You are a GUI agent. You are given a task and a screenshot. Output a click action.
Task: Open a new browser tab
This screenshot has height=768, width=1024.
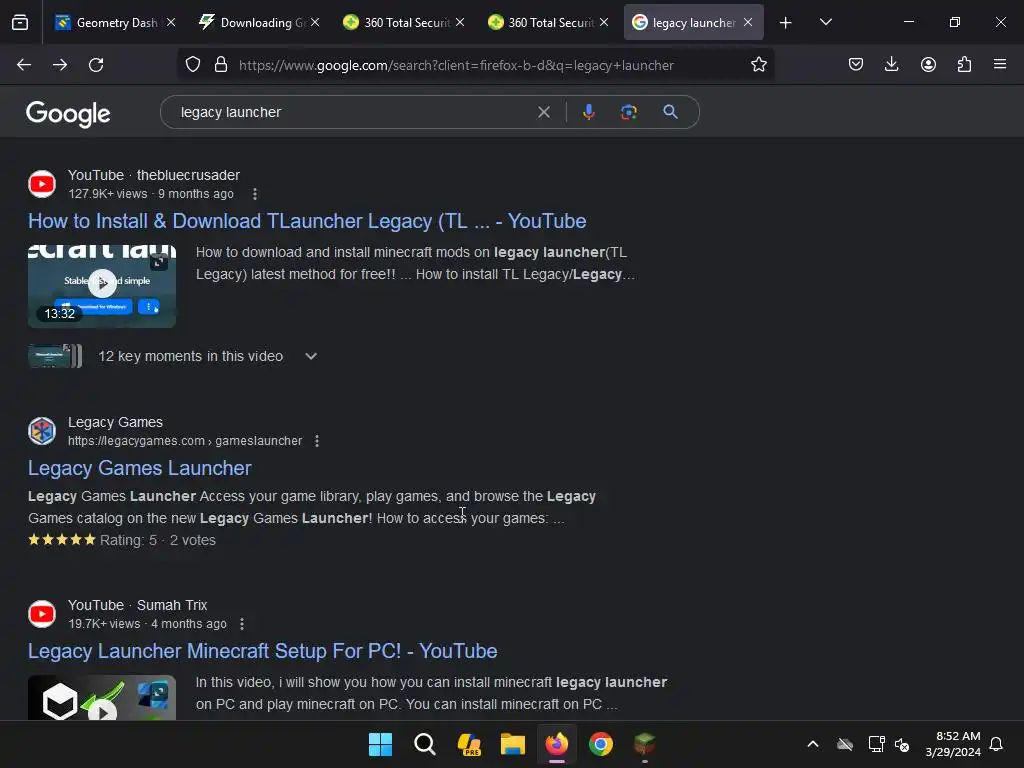click(786, 23)
